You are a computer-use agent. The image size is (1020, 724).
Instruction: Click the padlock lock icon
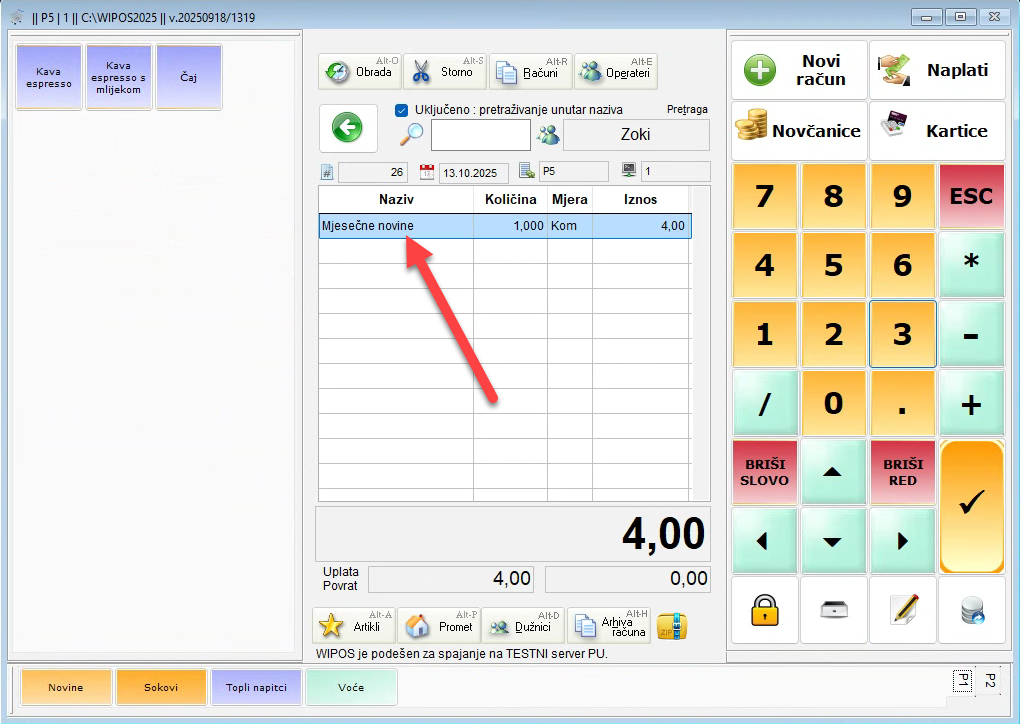click(x=765, y=609)
